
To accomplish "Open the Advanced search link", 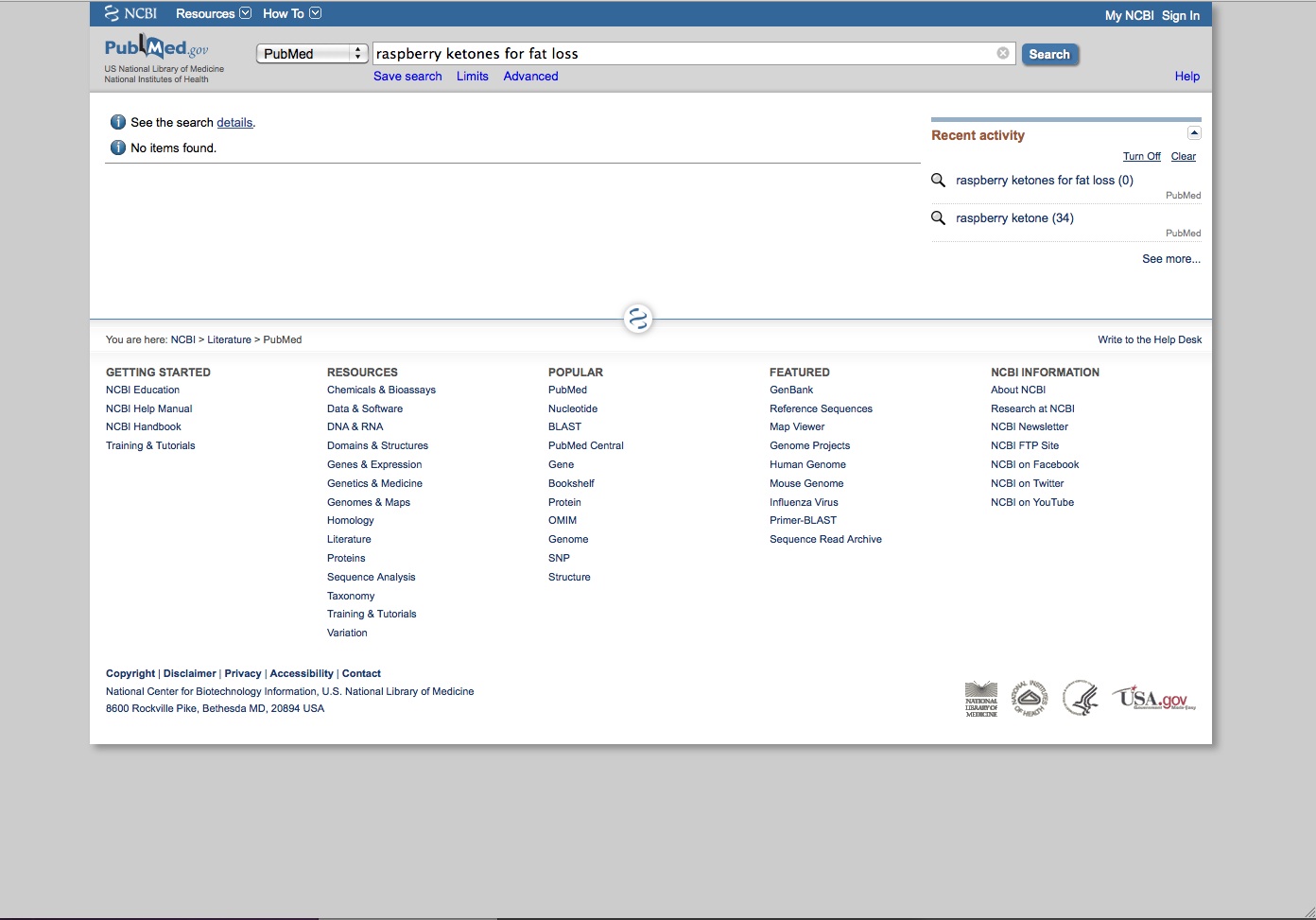I will coord(530,77).
